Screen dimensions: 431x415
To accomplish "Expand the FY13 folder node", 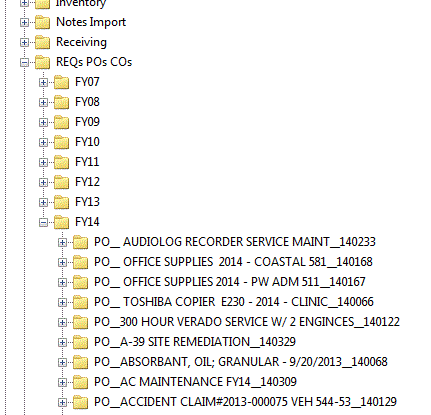I will point(43,202).
